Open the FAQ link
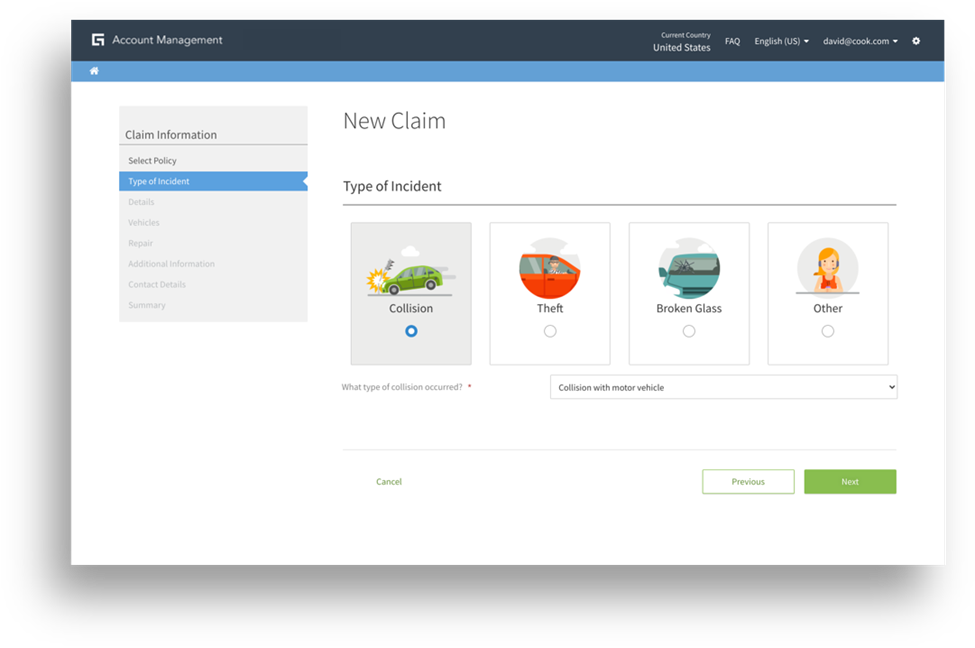 (x=732, y=41)
